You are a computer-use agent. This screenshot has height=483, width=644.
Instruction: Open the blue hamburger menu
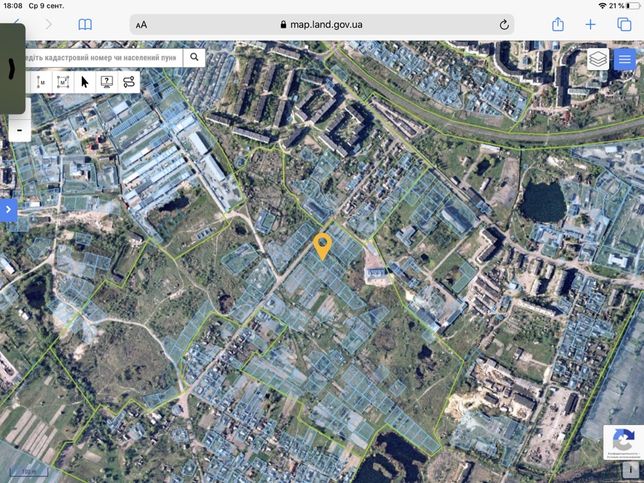click(x=625, y=59)
